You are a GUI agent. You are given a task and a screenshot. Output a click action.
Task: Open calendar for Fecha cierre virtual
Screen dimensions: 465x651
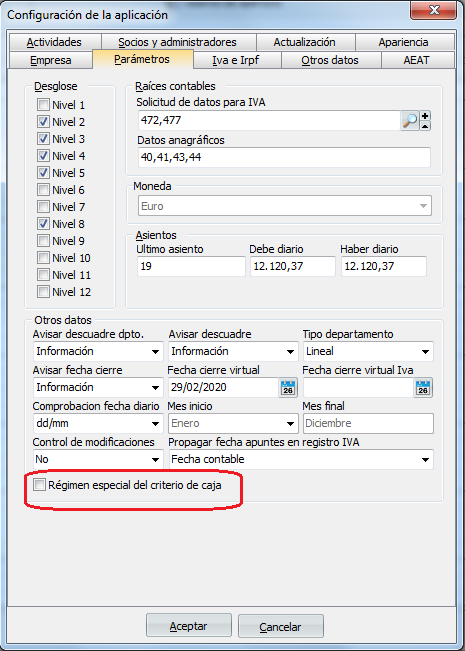288,388
